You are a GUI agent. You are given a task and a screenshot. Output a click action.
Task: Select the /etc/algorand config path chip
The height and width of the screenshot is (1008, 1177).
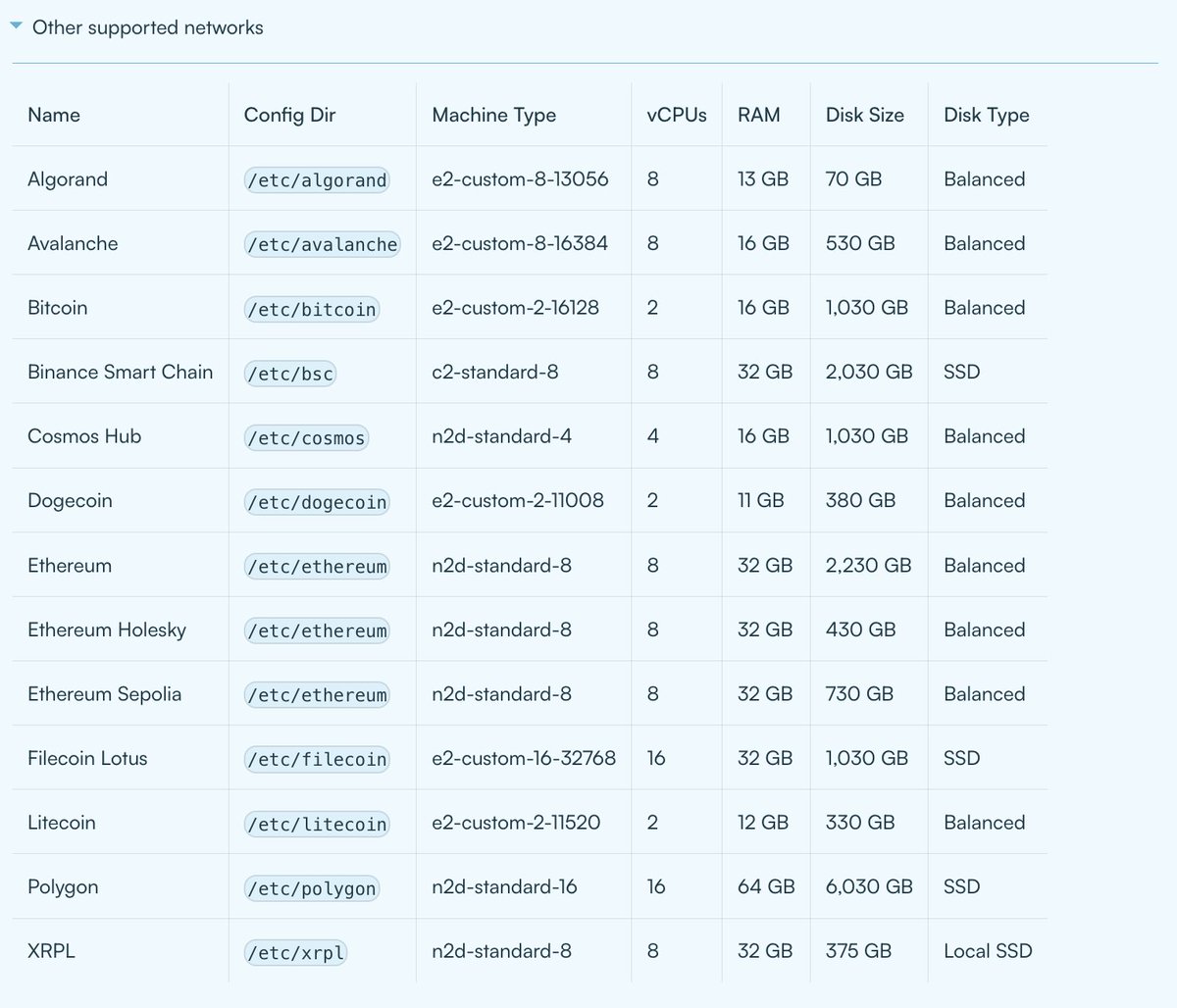(x=316, y=179)
